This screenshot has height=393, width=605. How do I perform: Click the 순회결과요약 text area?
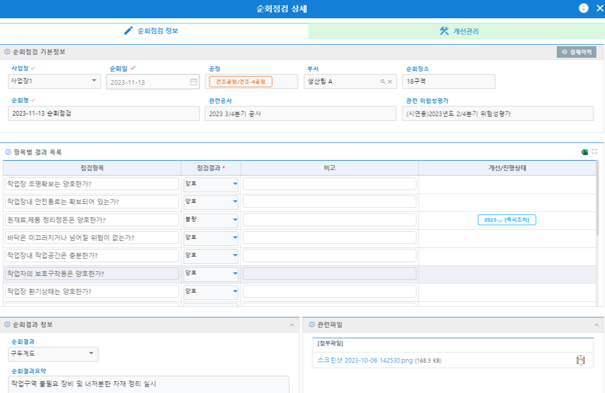point(149,385)
